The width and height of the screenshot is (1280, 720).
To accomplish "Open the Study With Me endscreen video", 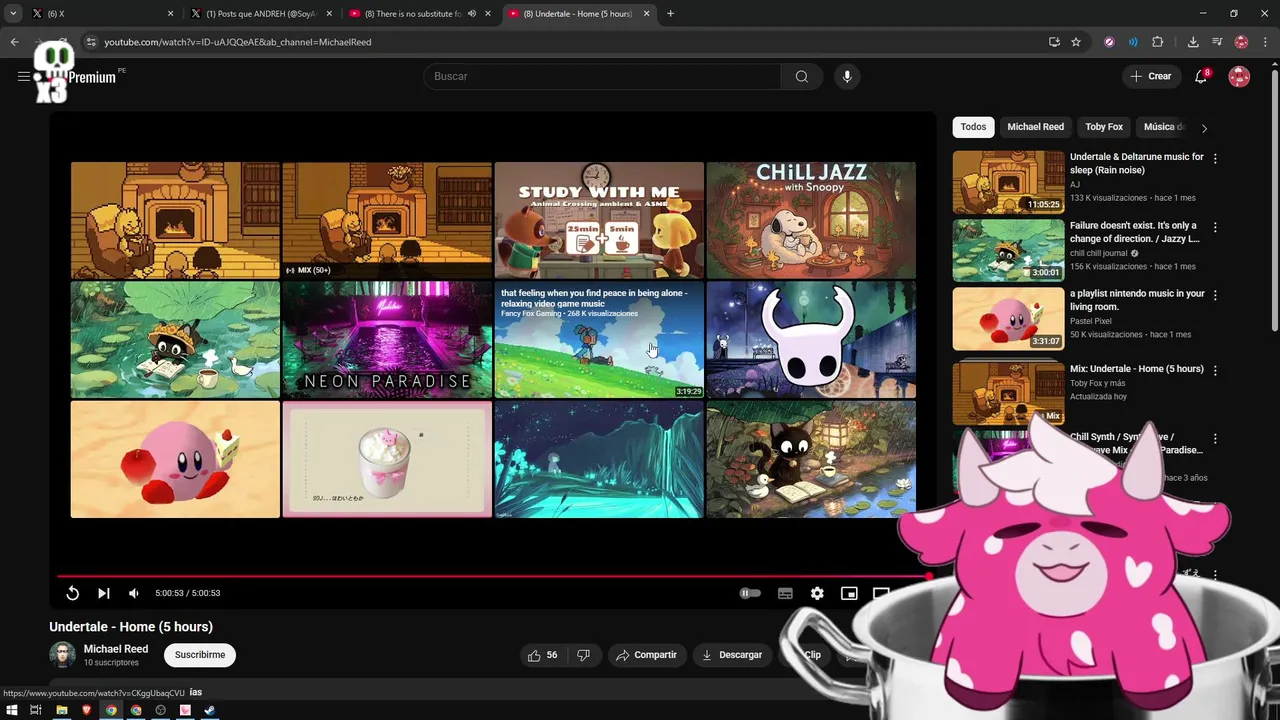I will coord(599,220).
